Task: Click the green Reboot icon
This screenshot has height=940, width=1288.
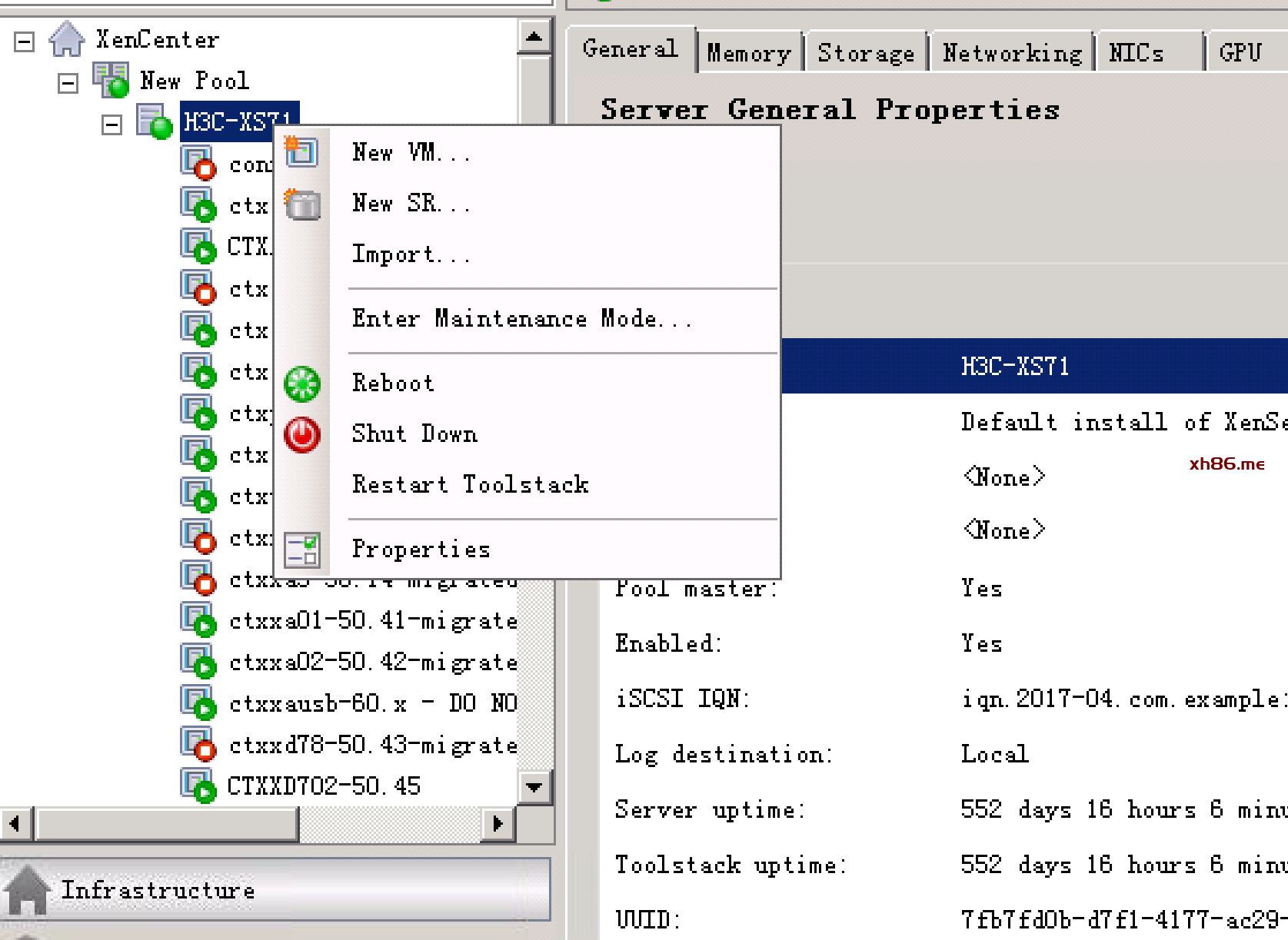Action: 302,384
